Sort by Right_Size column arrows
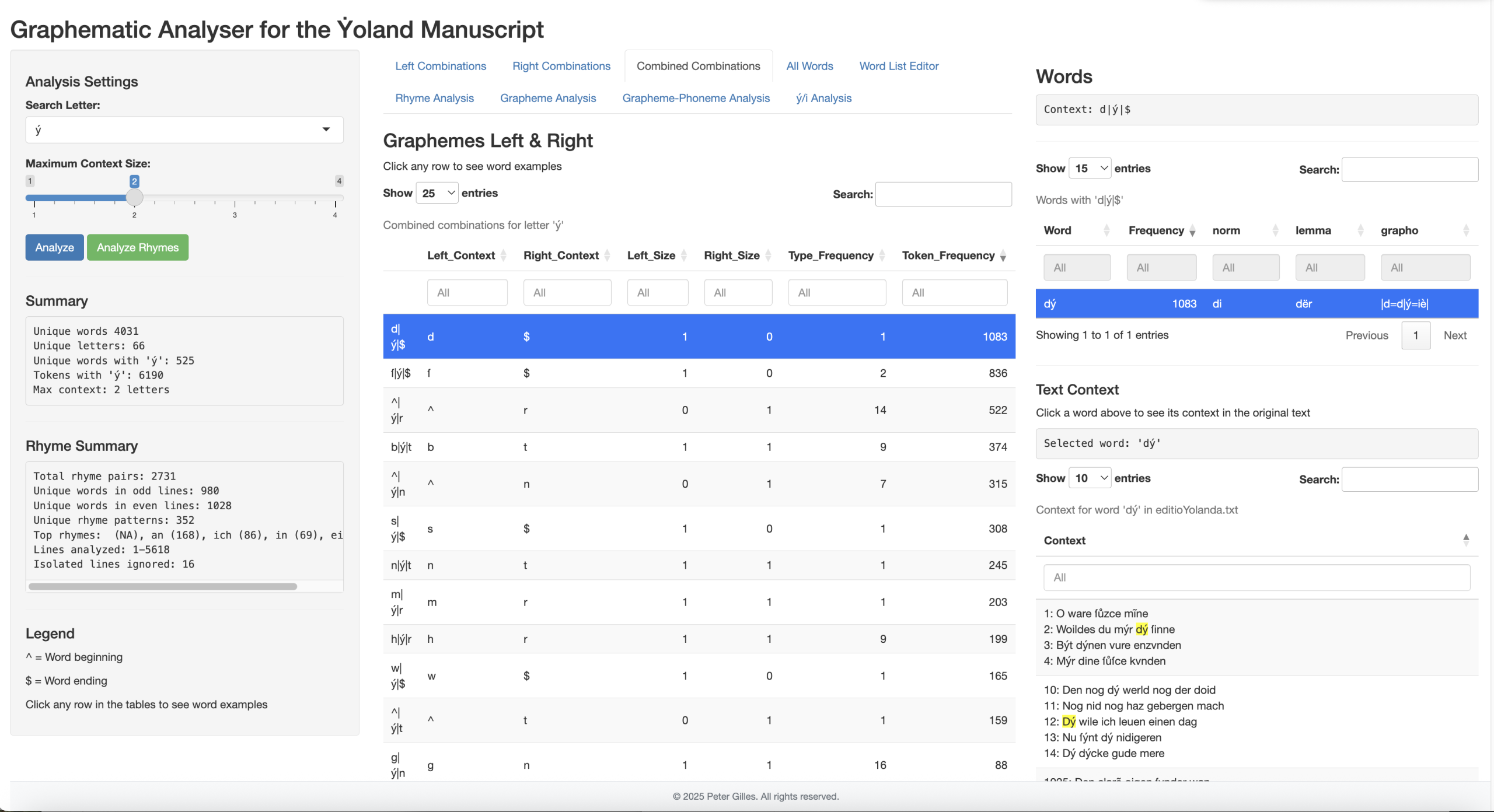 coord(768,256)
